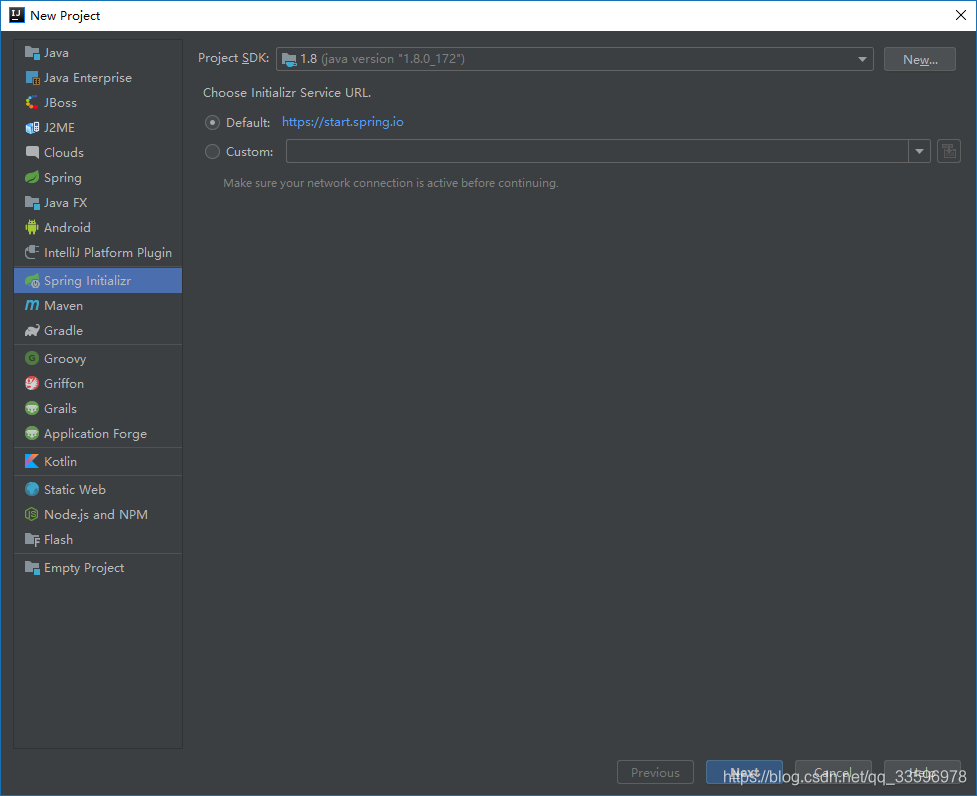Click the Application Forge icon
Viewport: 977px width, 796px height.
point(32,434)
